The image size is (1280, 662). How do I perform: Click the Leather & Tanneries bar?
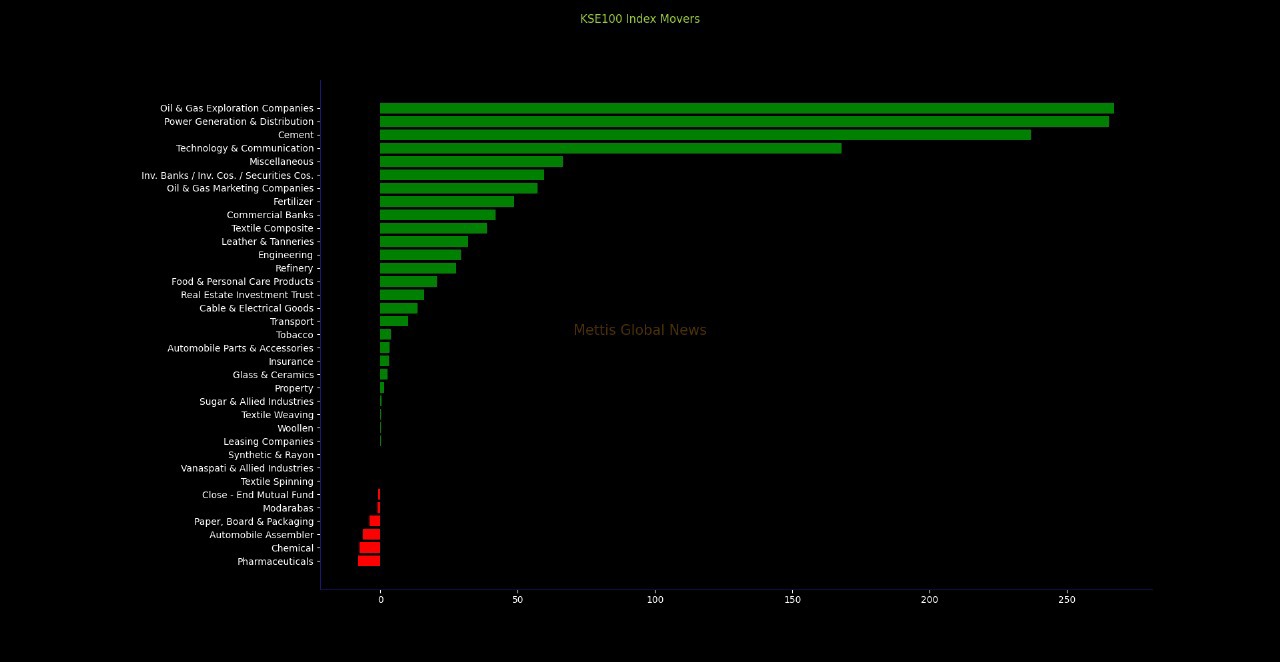click(x=424, y=242)
